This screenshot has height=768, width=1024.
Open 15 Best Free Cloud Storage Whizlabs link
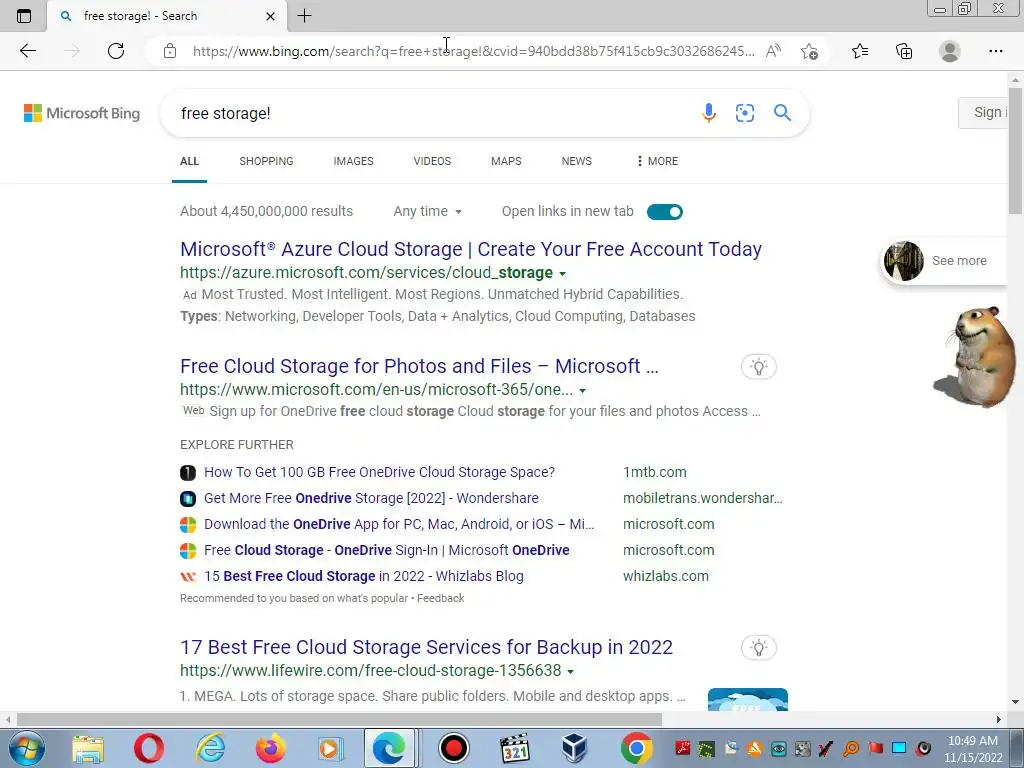pyautogui.click(x=364, y=576)
